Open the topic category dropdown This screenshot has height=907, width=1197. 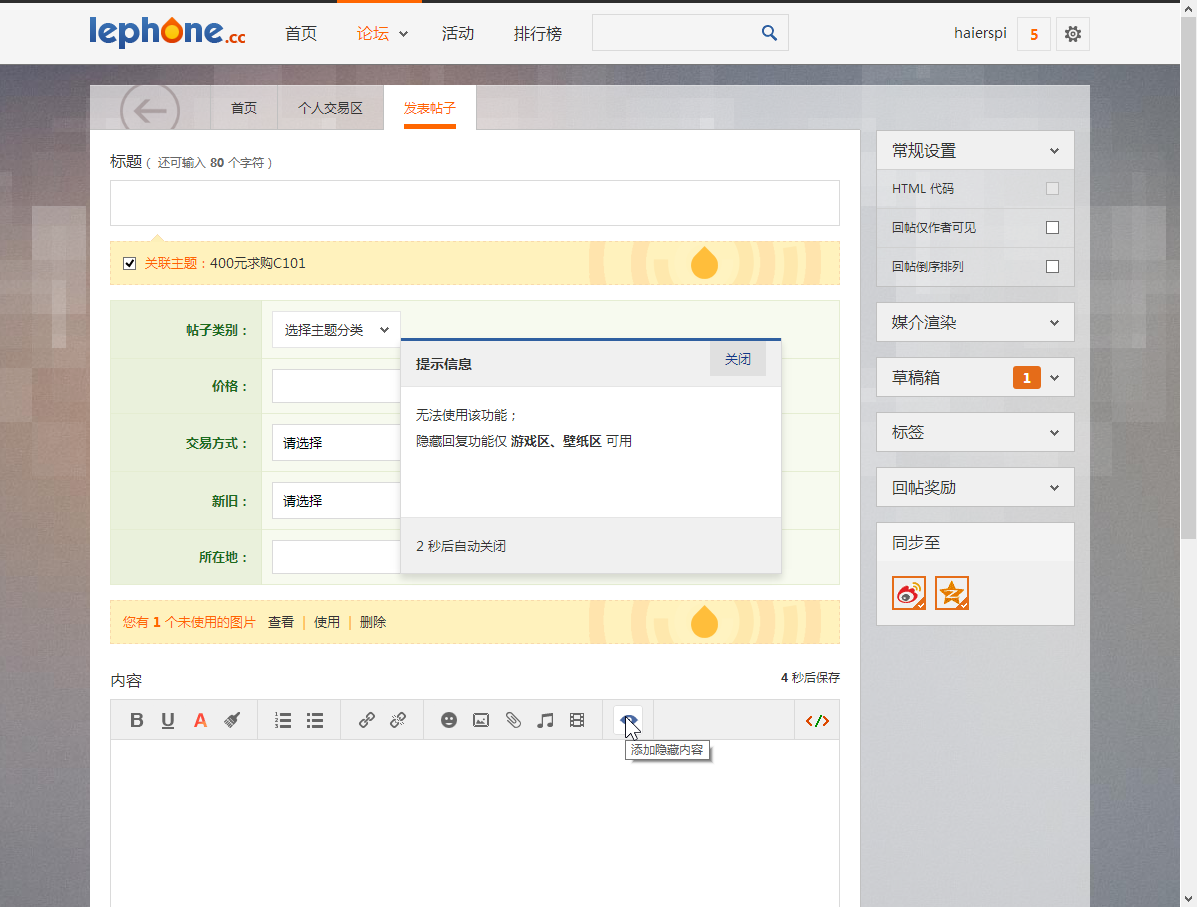tap(336, 330)
